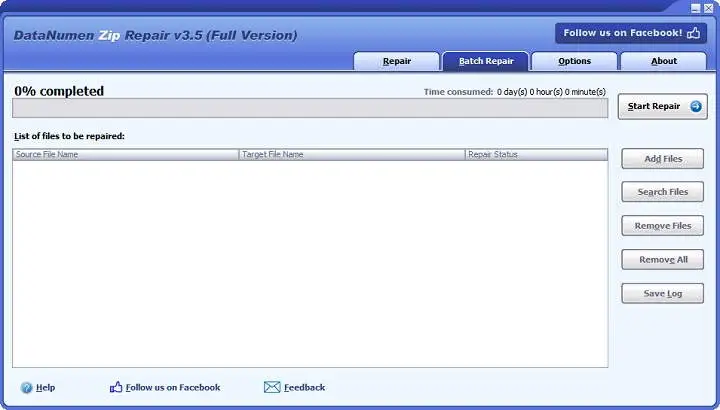Click the Remove Files button
Image resolution: width=720 pixels, height=410 pixels.
point(663,225)
